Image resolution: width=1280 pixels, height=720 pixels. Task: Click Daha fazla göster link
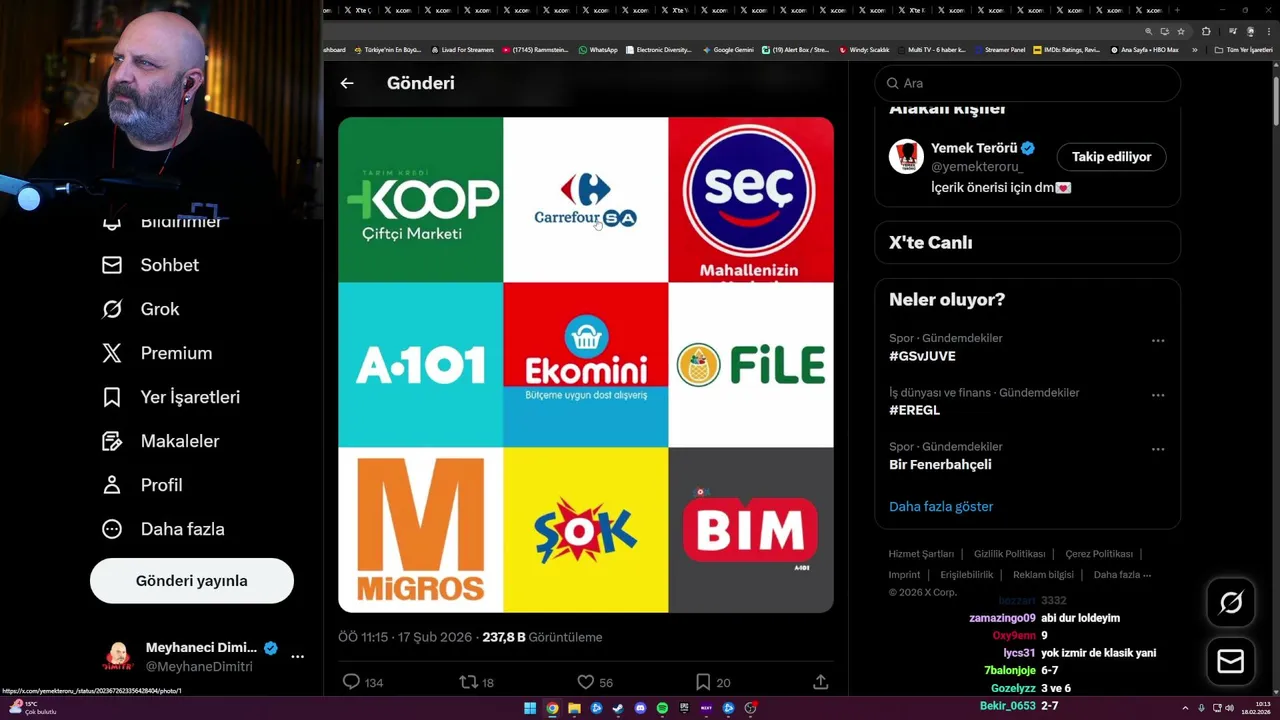tap(941, 506)
